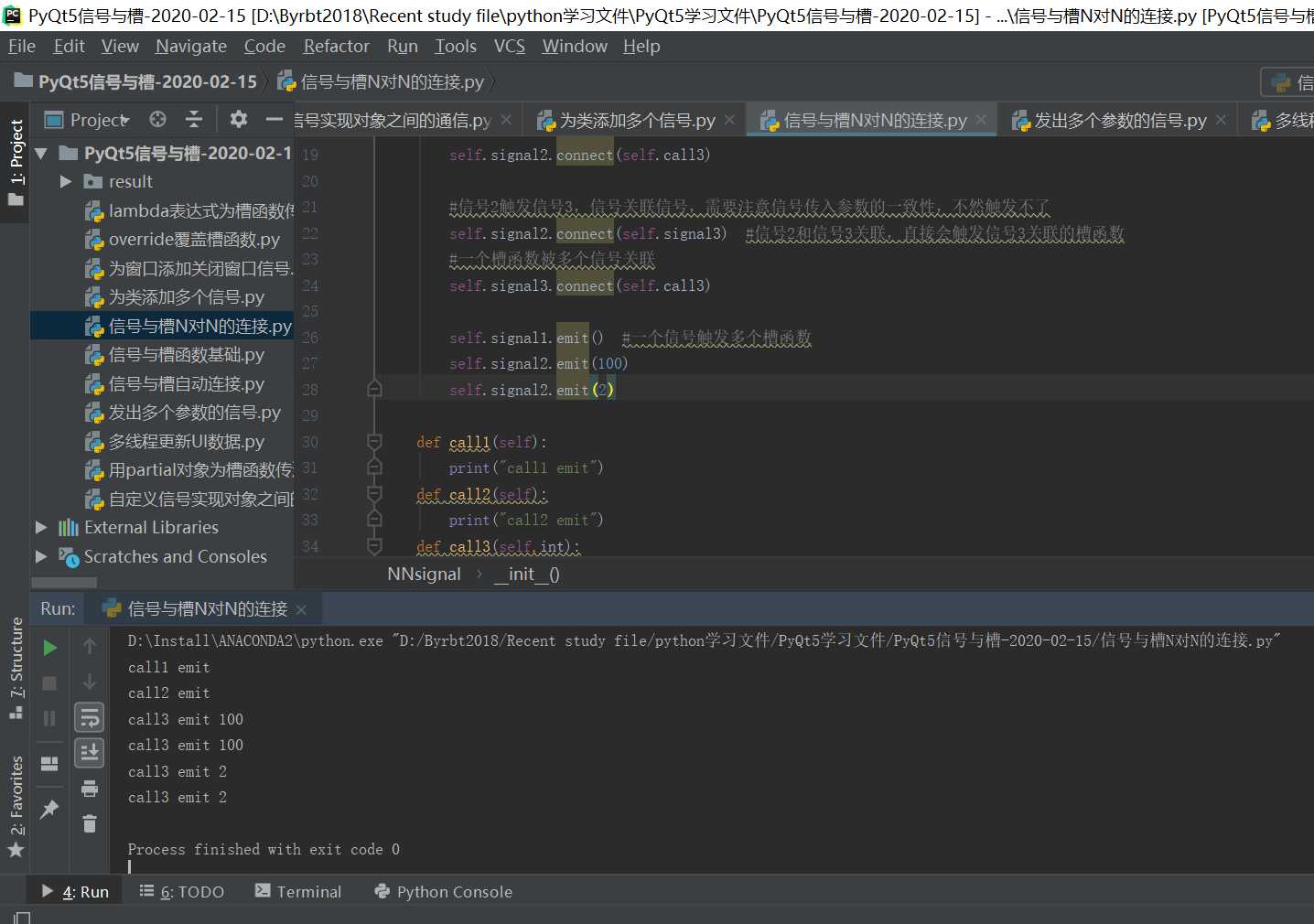This screenshot has width=1314, height=924.
Task: Open the Edit menu
Action: (69, 46)
